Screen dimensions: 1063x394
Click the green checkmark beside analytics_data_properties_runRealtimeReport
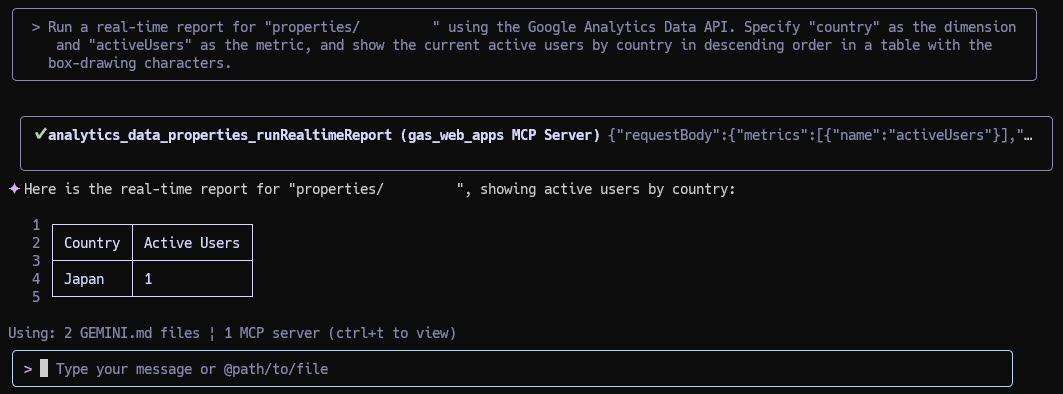40,134
